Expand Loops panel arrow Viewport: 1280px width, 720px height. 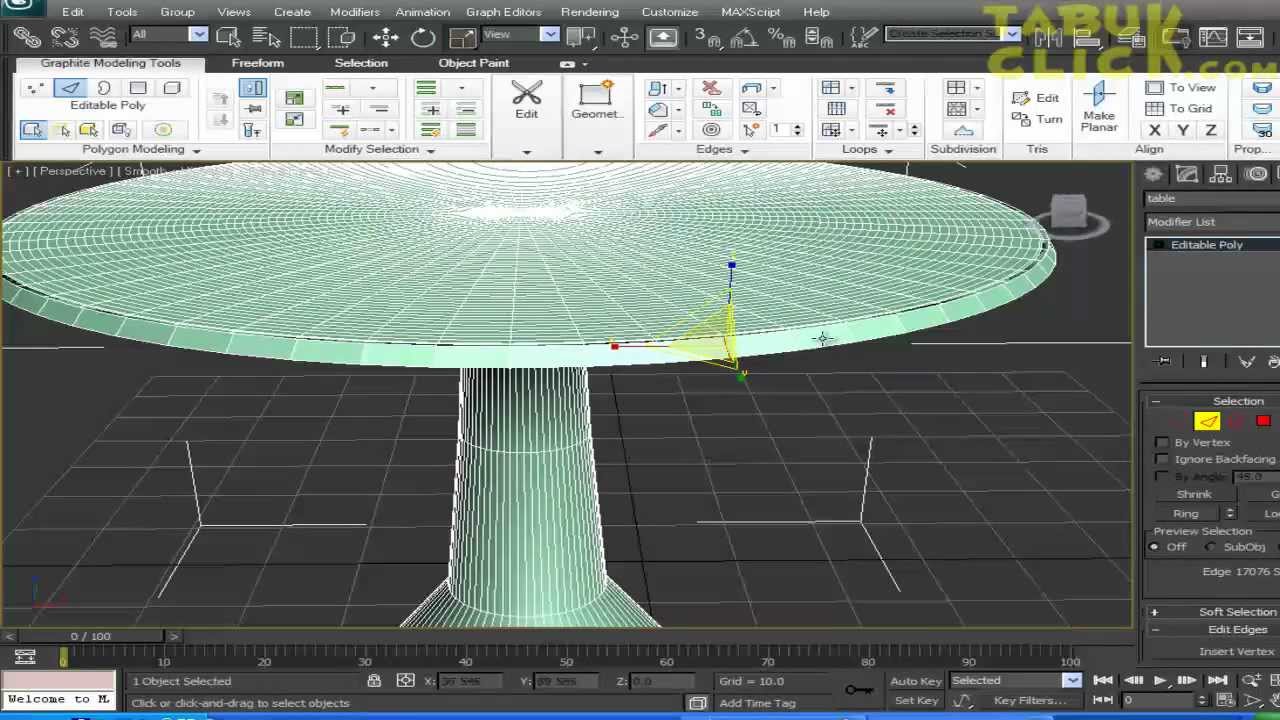click(x=888, y=150)
